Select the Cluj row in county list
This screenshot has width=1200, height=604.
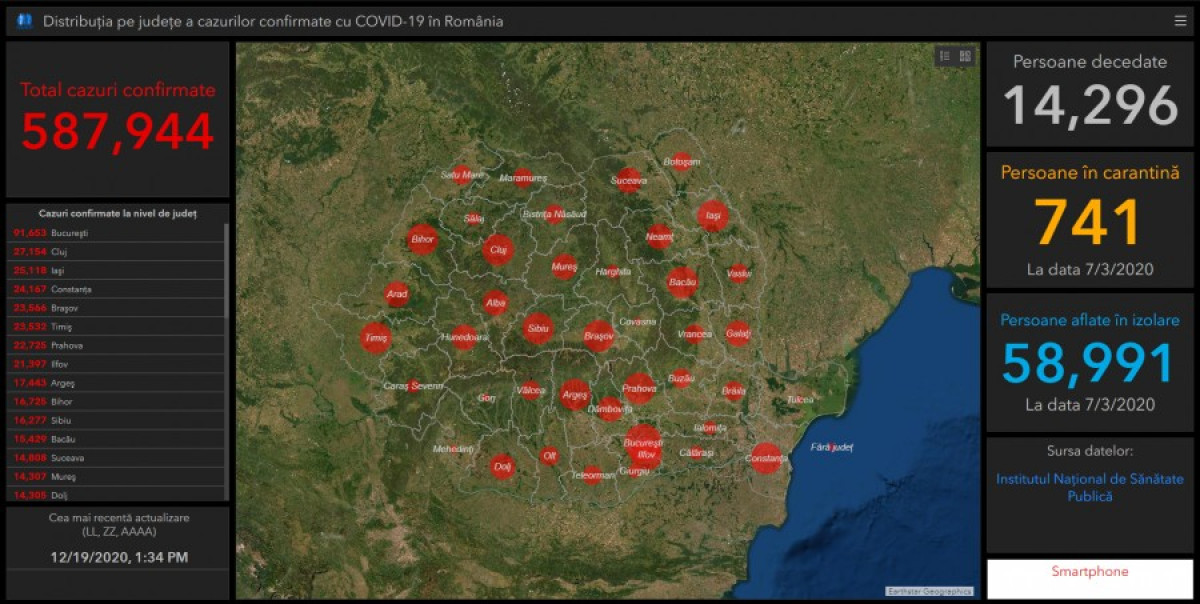[117, 252]
